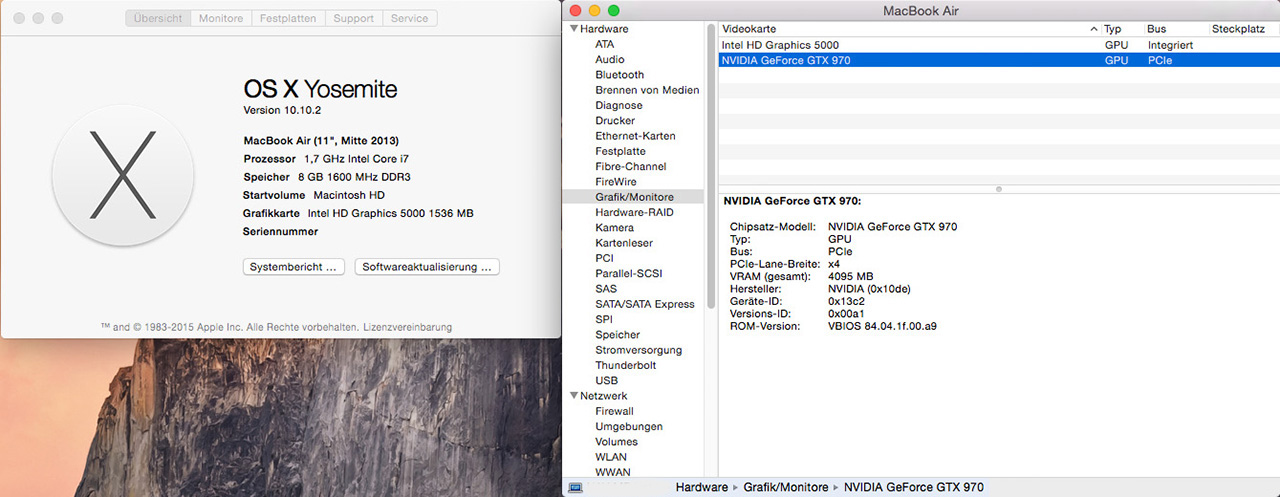Switch to the Monitore tab

(221, 18)
